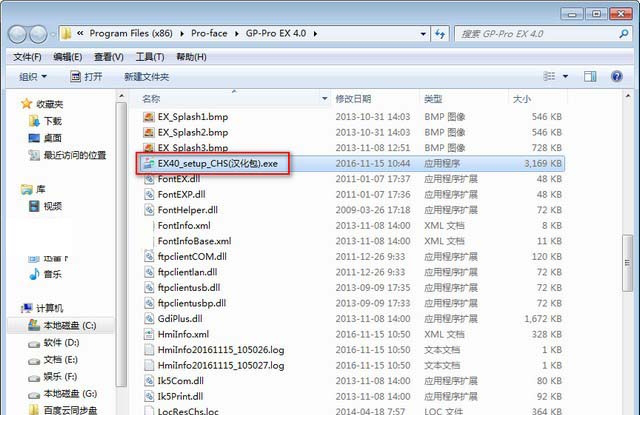Viewport: 640px width, 431px height.
Task: Expand arrow after Program Files (x86)
Action: (x=182, y=34)
